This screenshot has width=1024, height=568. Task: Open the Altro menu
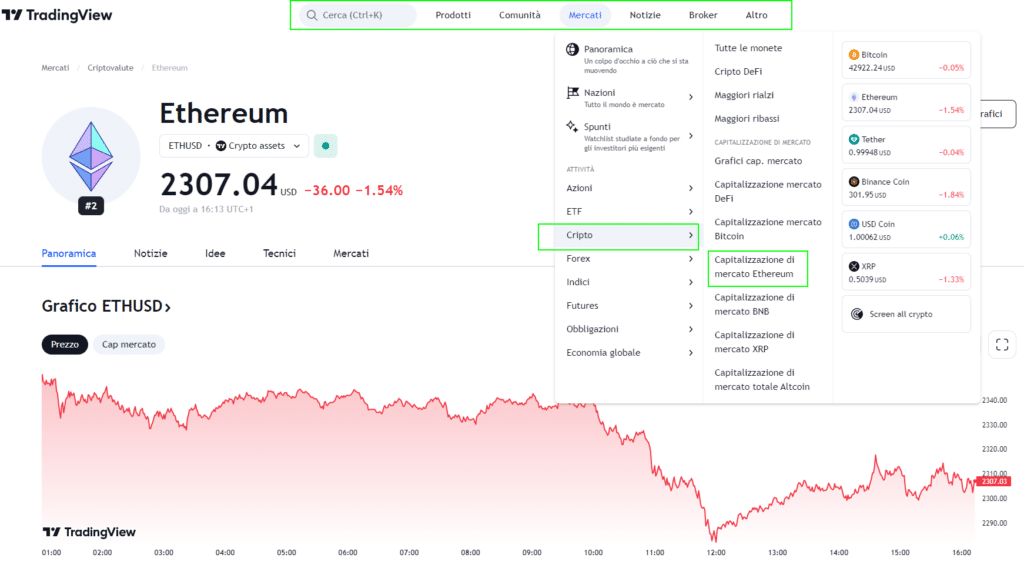point(756,15)
